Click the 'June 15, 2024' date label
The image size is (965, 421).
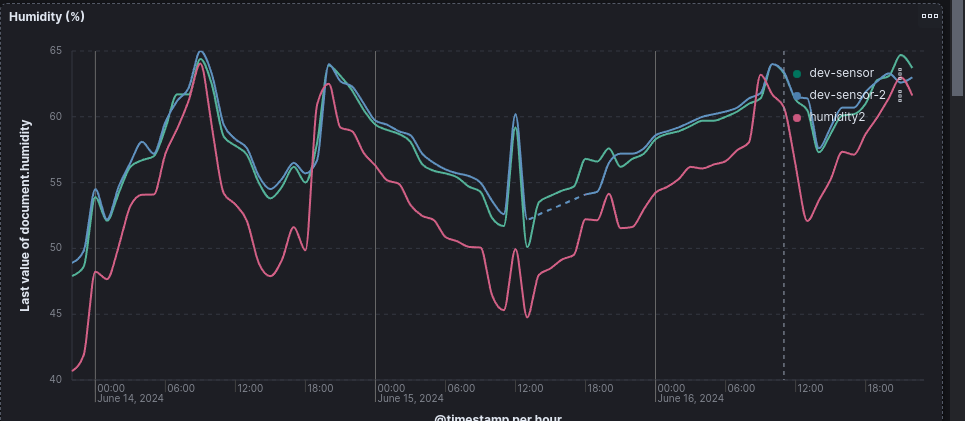pos(410,399)
